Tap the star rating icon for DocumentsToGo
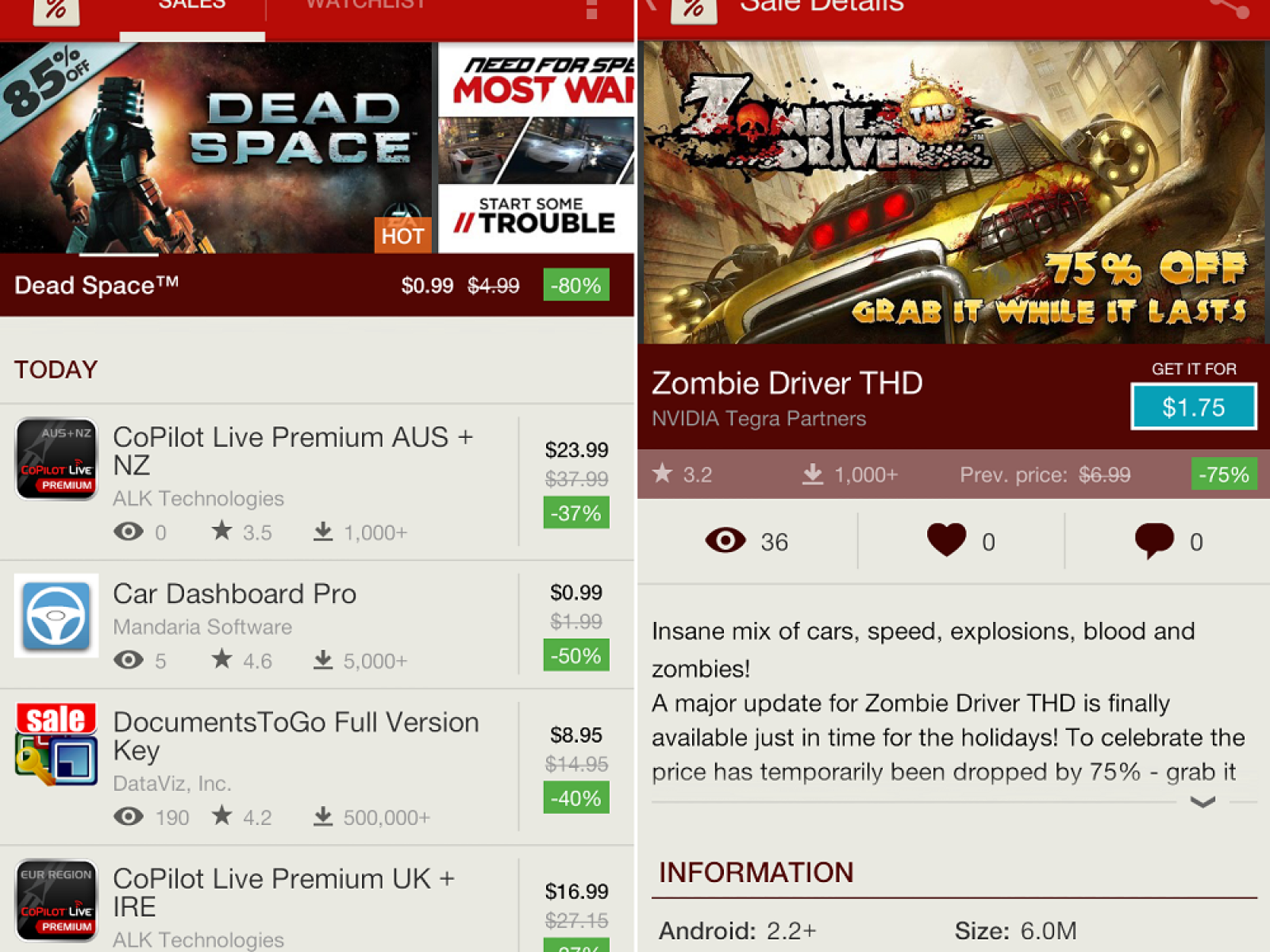The image size is (1270, 952). (x=222, y=815)
